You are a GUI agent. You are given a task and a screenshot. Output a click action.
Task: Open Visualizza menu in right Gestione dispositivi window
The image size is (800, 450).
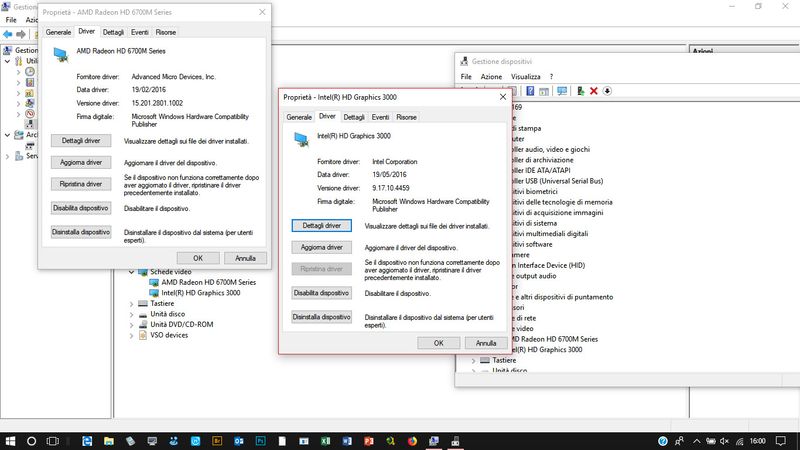(x=526, y=77)
